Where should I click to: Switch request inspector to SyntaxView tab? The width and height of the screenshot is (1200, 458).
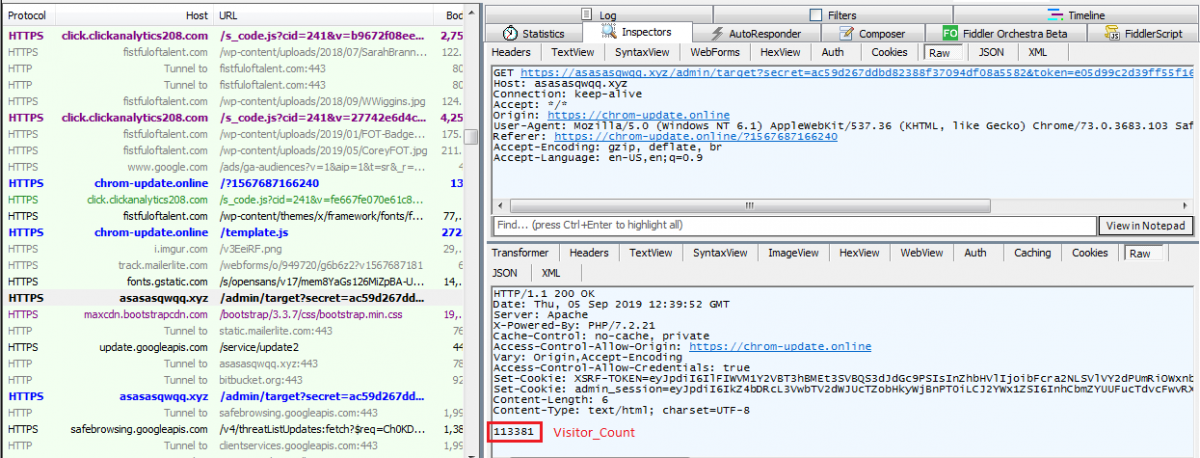(641, 52)
